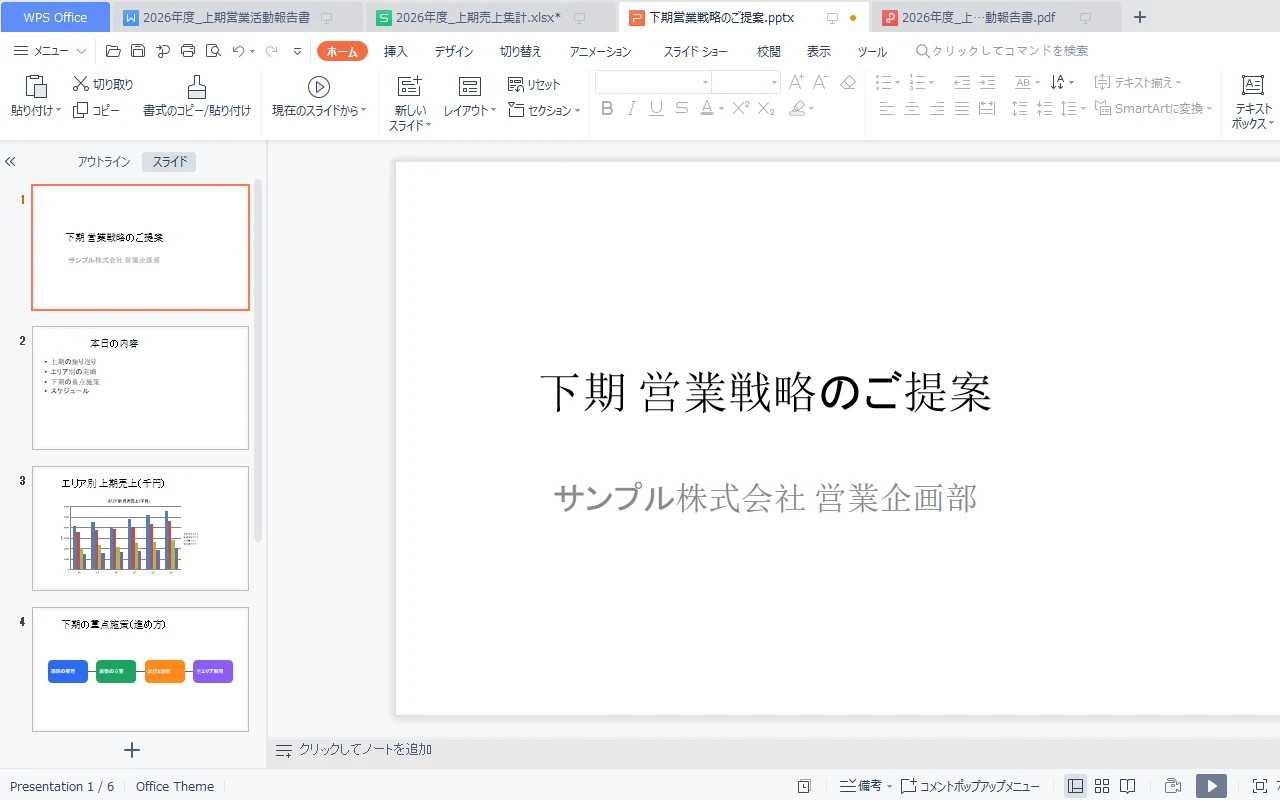Save the presentation via the save icon
The width and height of the screenshot is (1280, 800).
(138, 51)
